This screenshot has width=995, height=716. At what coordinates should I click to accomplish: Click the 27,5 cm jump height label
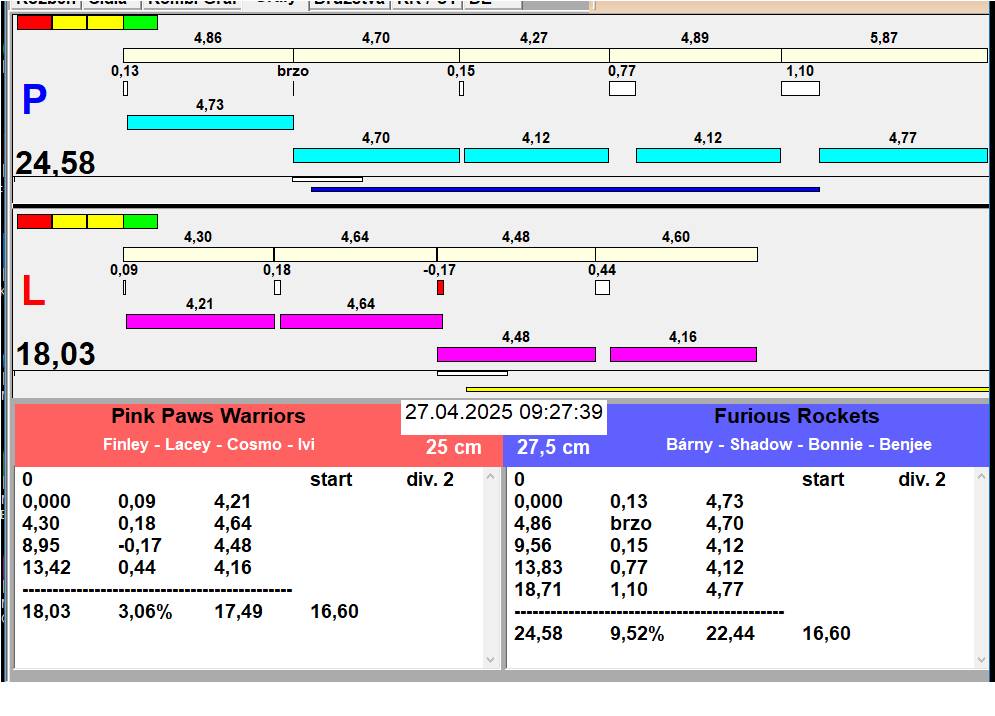coord(553,448)
